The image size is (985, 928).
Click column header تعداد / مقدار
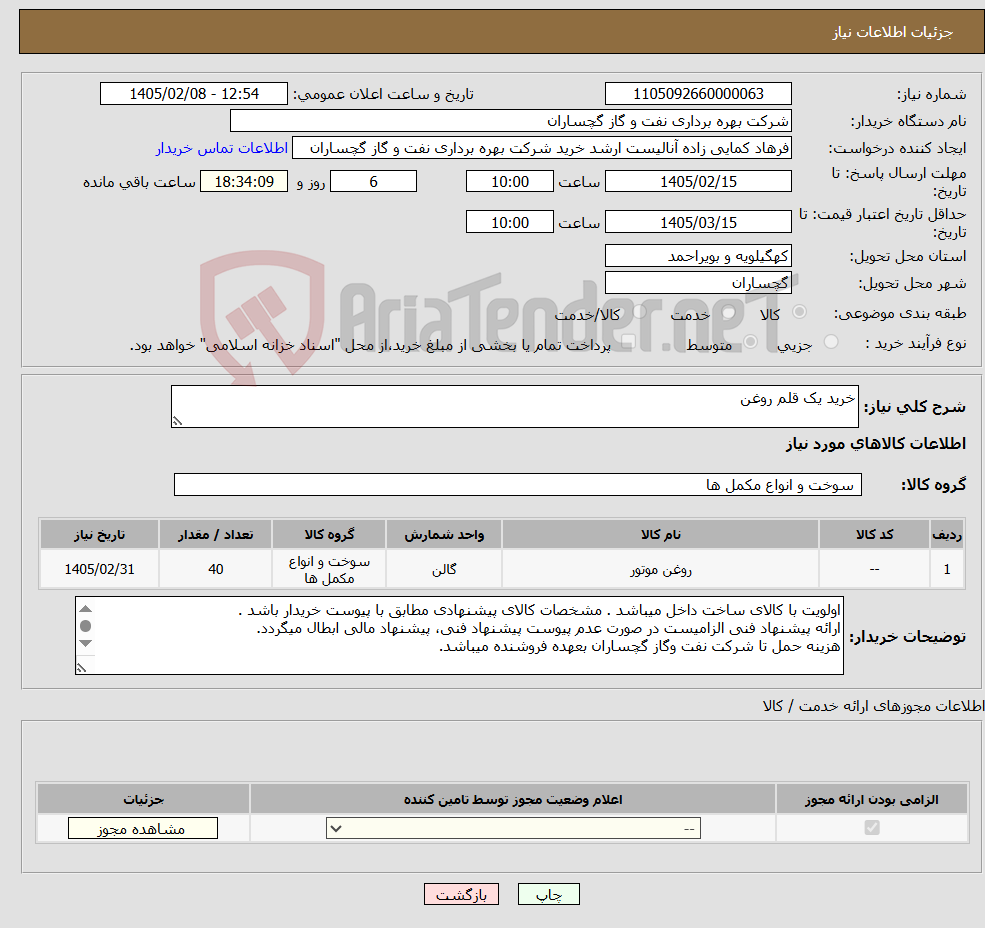point(215,534)
